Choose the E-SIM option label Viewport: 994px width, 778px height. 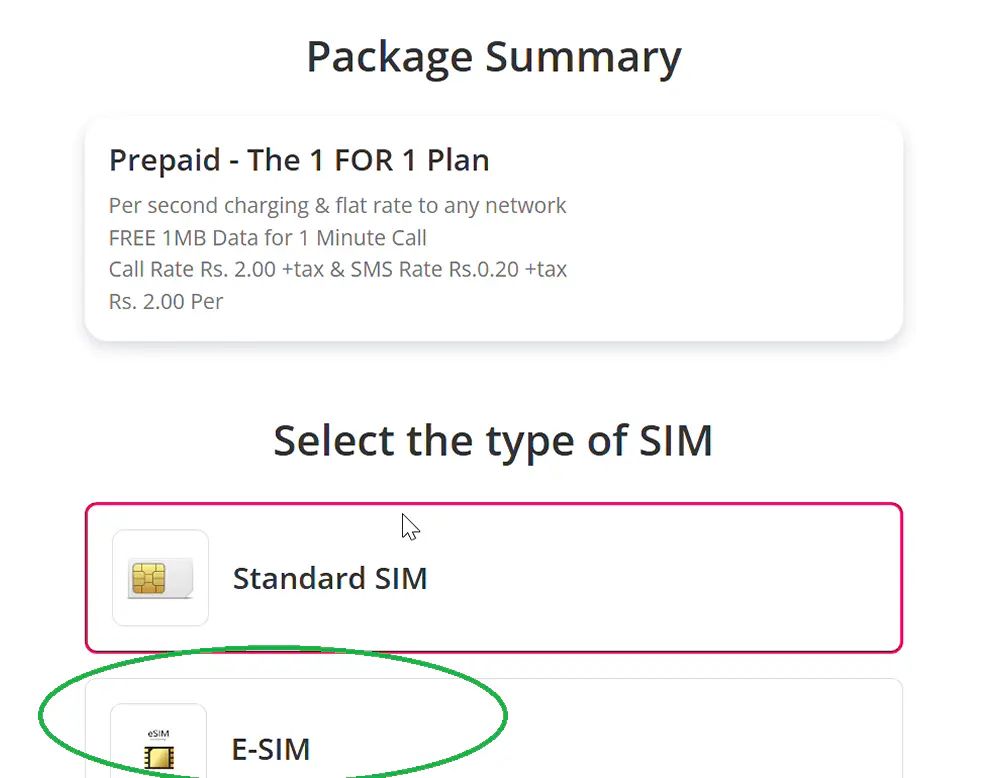click(270, 749)
